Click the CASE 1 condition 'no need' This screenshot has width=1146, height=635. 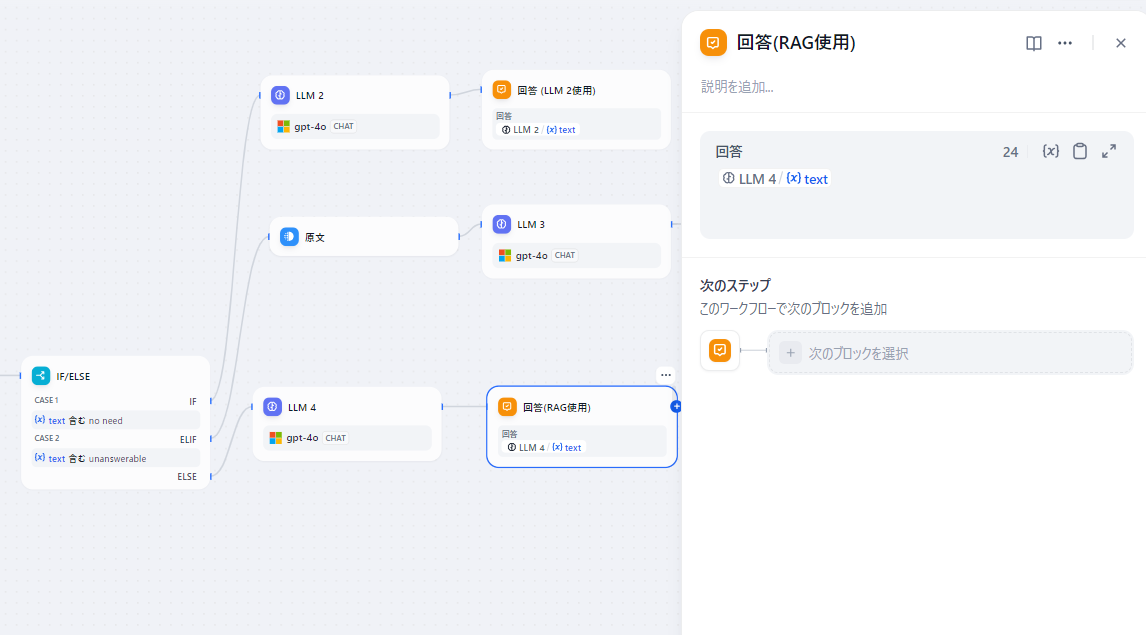tap(115, 420)
